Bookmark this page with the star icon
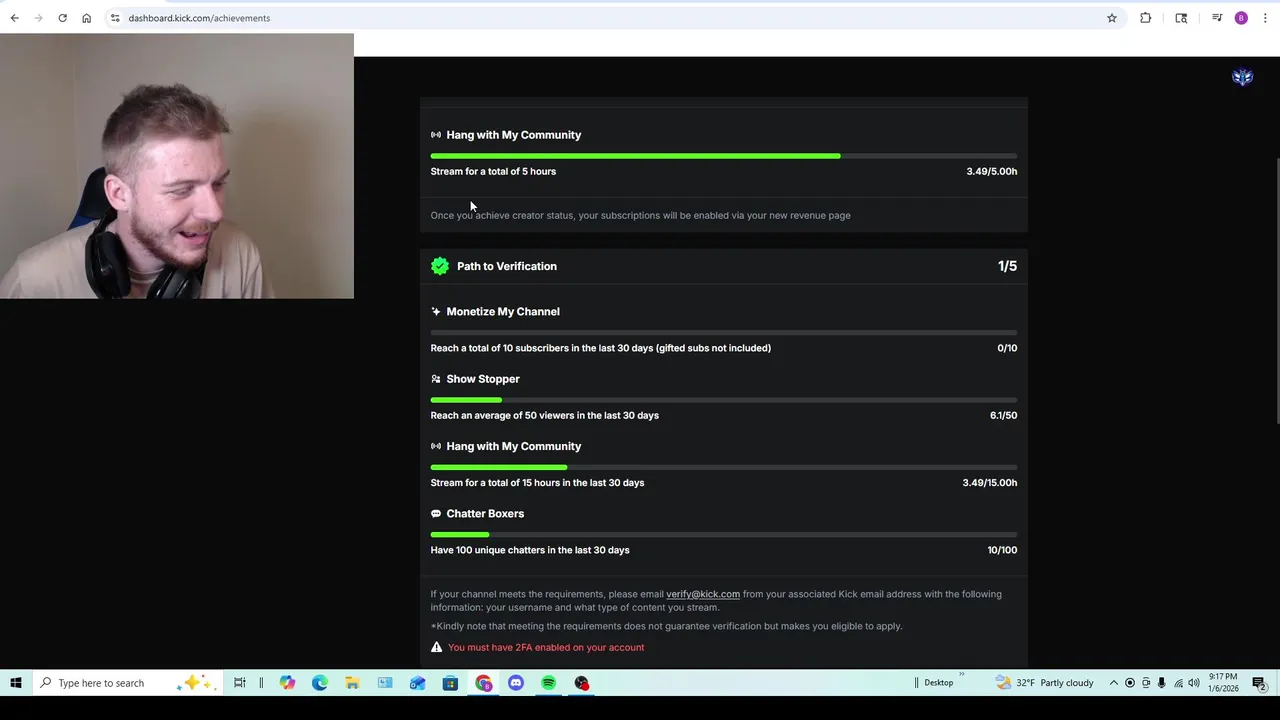Image resolution: width=1280 pixels, height=720 pixels. coord(1111,18)
